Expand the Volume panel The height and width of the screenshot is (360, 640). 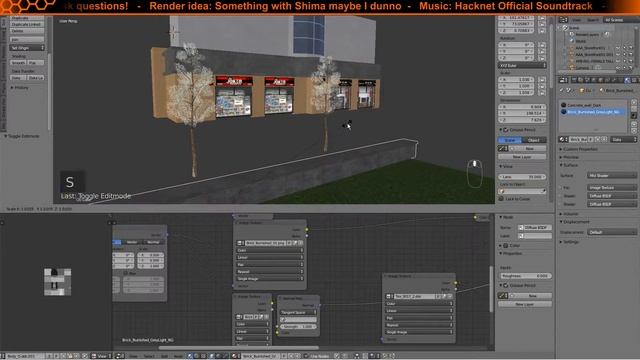[x=569, y=213]
